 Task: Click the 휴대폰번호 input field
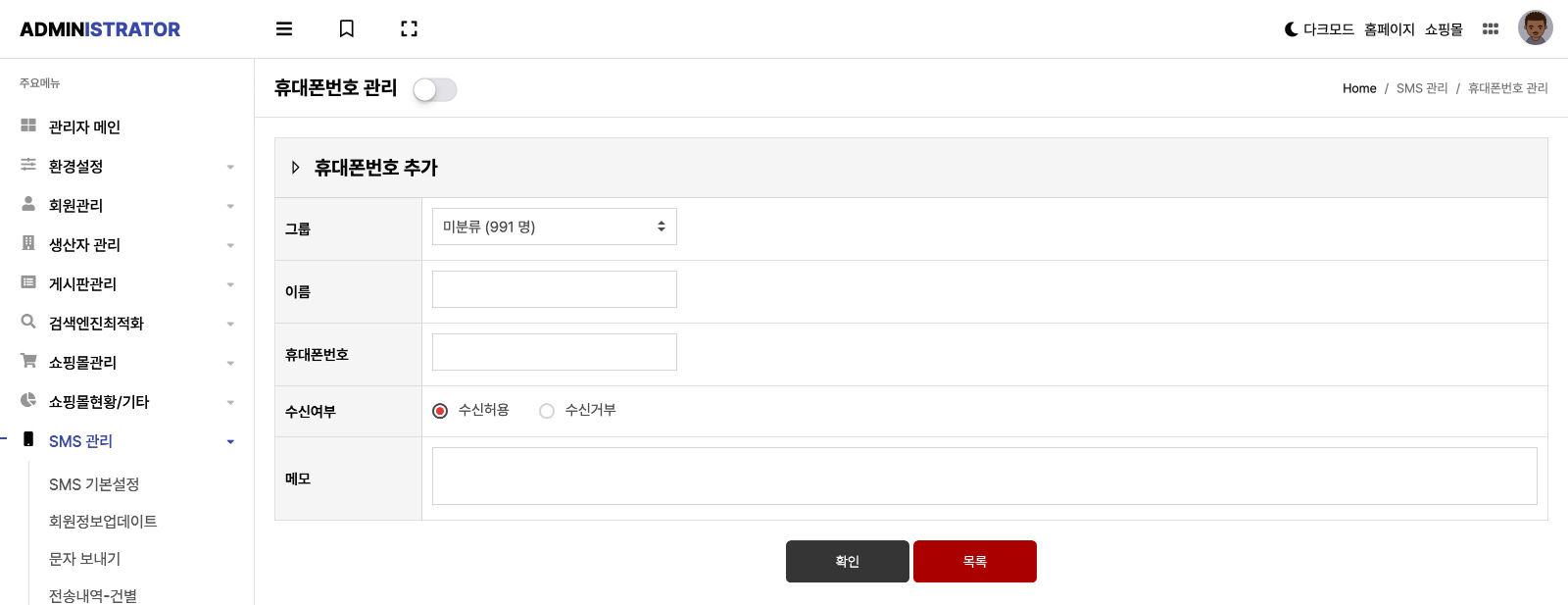[x=555, y=352]
